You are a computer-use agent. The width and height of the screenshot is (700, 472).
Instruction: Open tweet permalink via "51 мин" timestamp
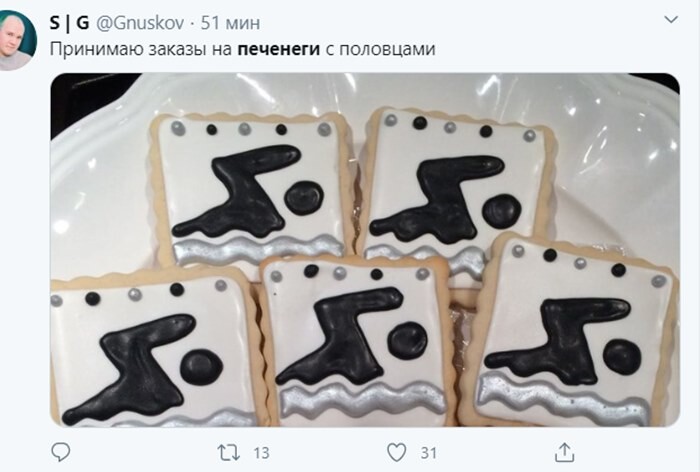click(x=230, y=22)
